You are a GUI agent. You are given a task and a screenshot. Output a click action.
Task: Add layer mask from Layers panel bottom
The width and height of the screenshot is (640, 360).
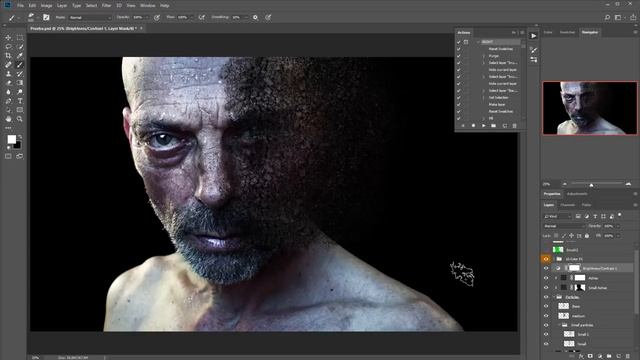click(590, 356)
